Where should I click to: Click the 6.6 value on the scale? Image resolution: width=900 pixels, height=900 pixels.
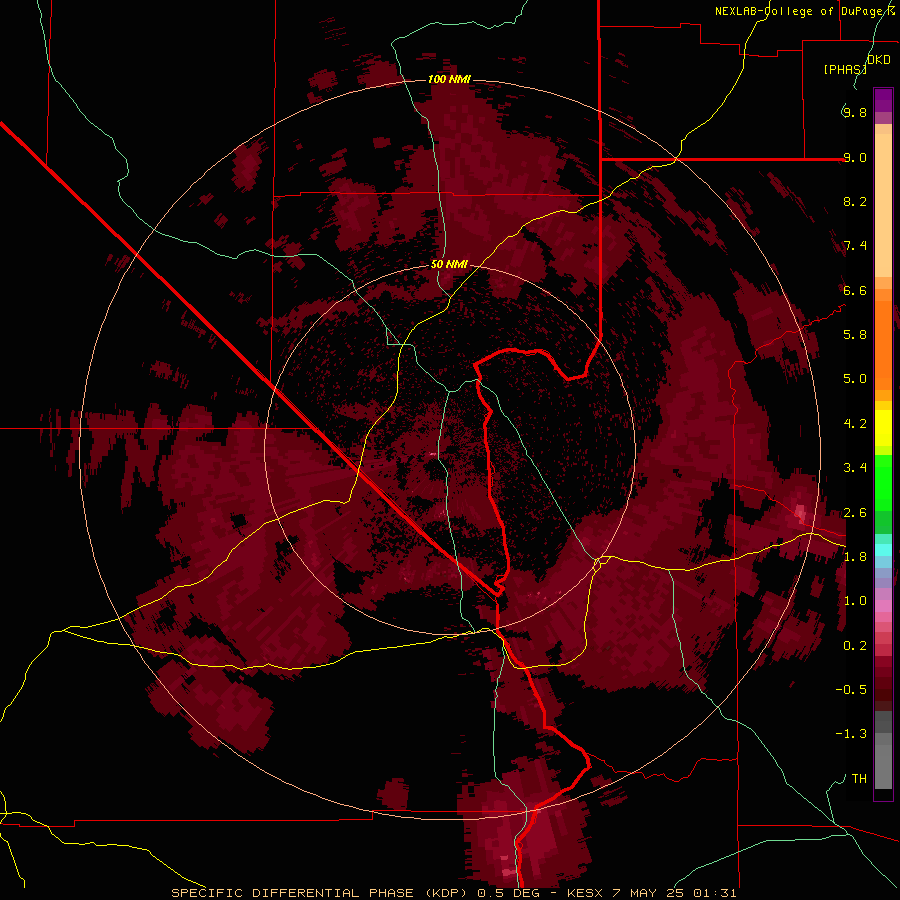[855, 290]
